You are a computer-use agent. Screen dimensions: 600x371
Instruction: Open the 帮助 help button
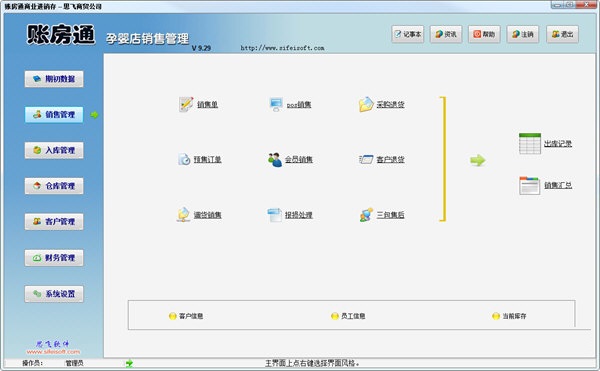pyautogui.click(x=484, y=34)
